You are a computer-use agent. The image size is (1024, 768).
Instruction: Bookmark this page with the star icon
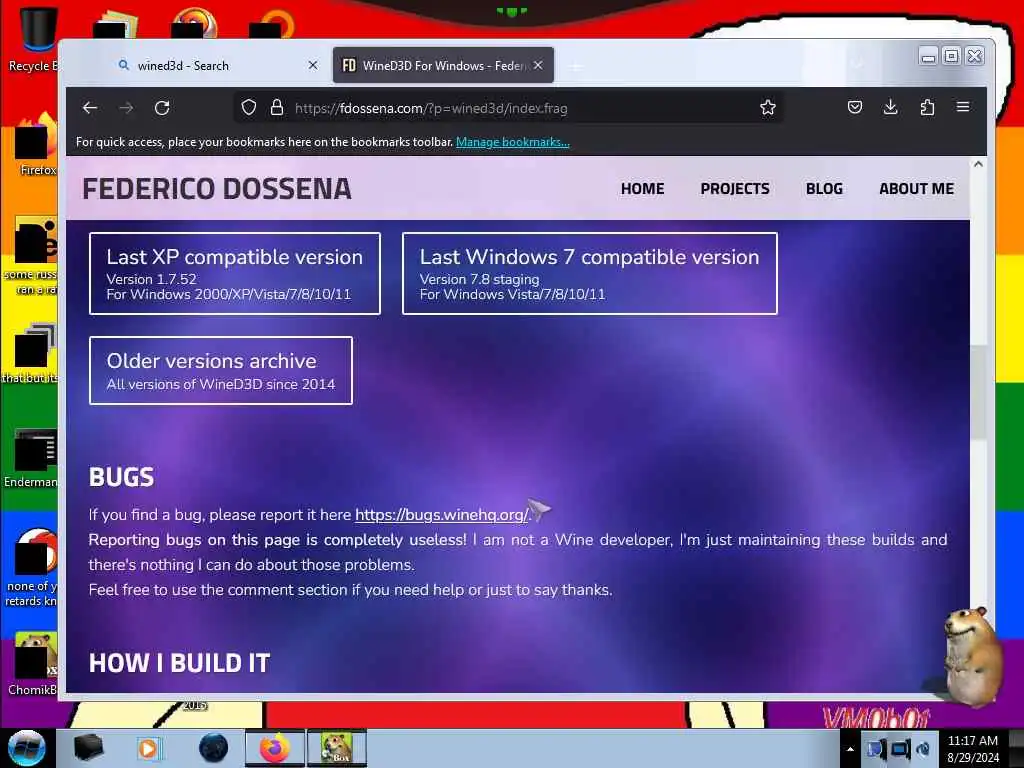click(767, 108)
